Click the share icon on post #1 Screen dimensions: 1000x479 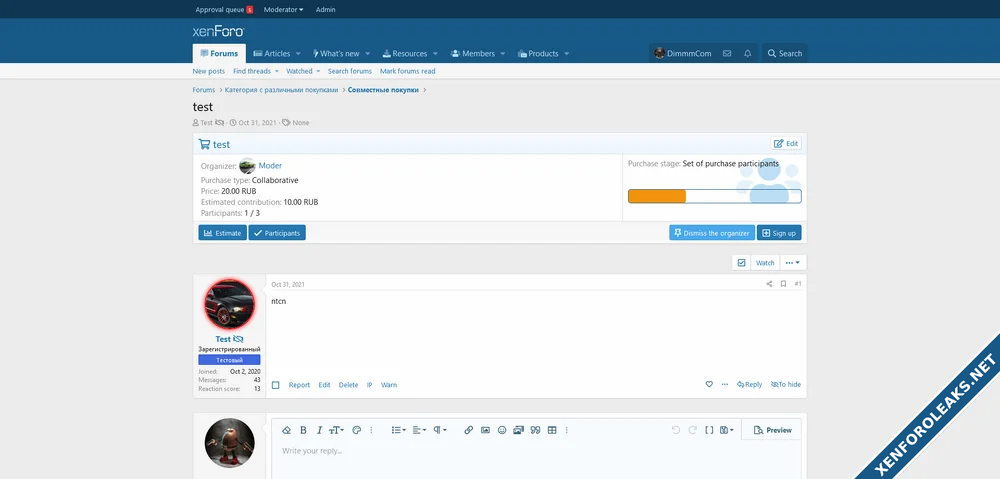click(769, 284)
